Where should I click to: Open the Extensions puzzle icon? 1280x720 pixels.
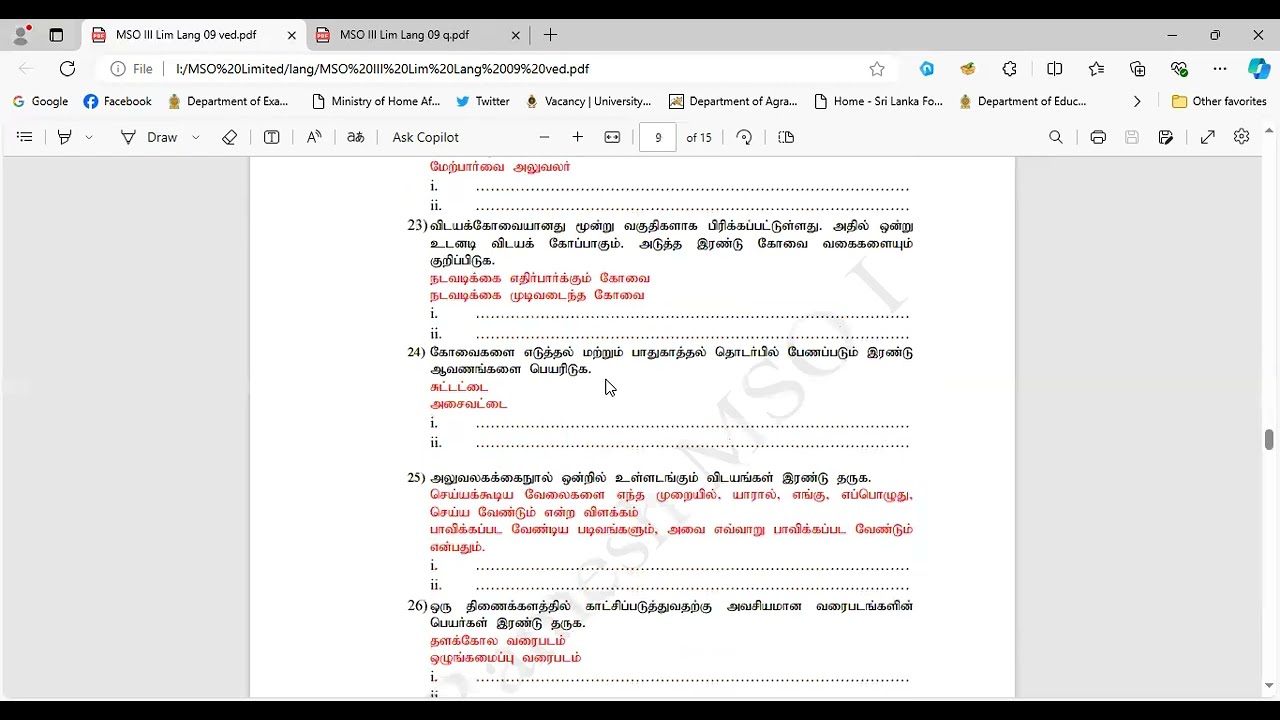(1009, 69)
